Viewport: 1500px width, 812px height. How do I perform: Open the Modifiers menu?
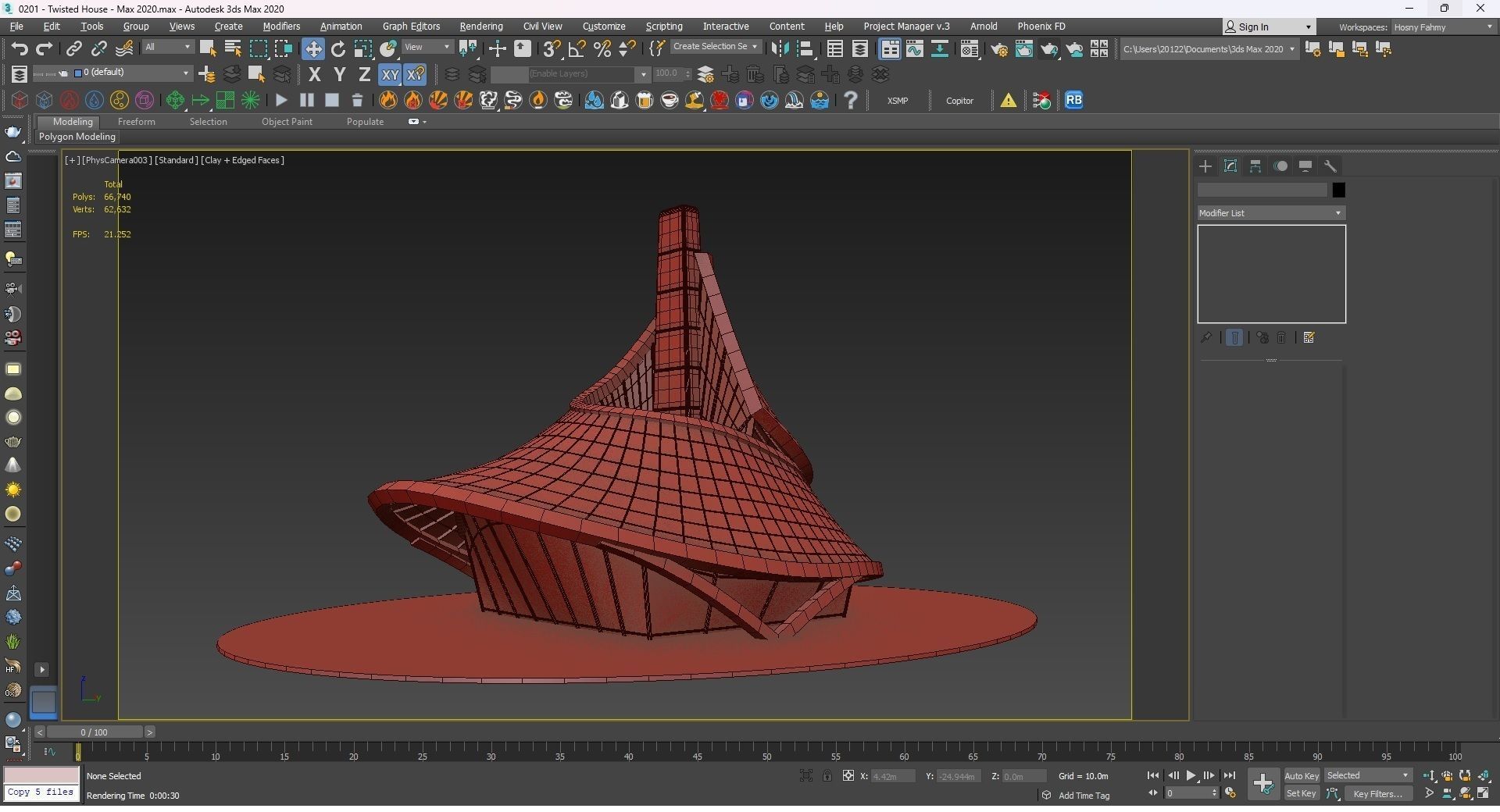tap(281, 27)
